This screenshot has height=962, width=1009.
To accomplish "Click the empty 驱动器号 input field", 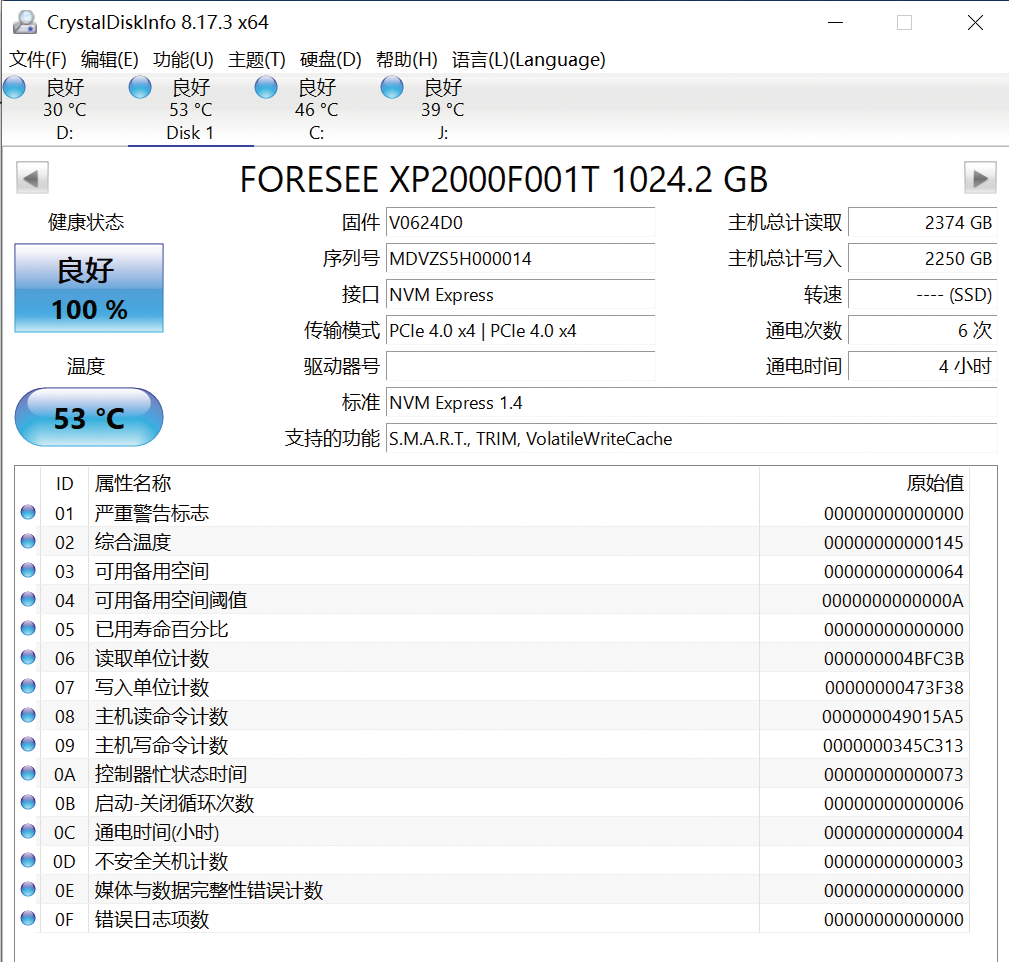I will click(520, 366).
